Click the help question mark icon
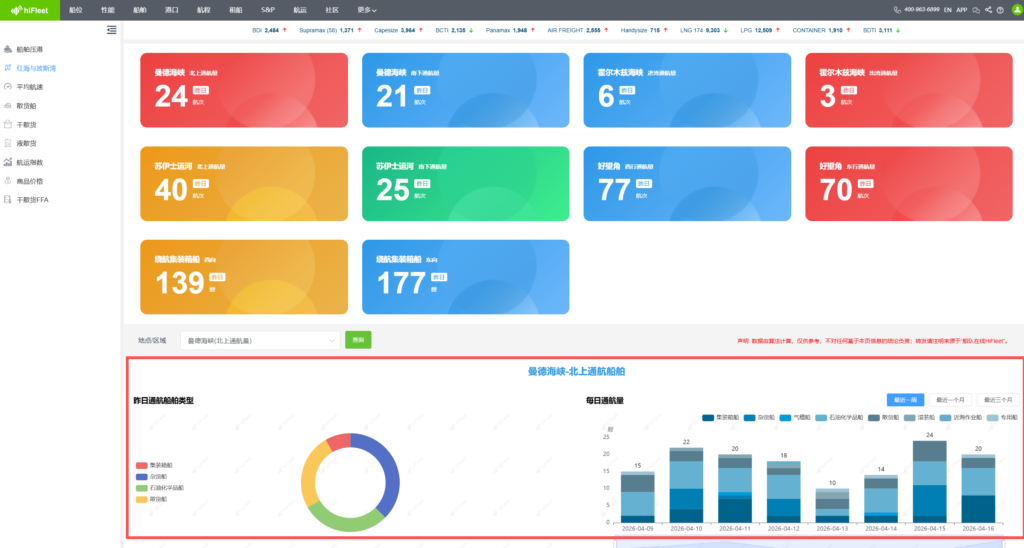Screen dimensions: 1024x548 point(1000,10)
